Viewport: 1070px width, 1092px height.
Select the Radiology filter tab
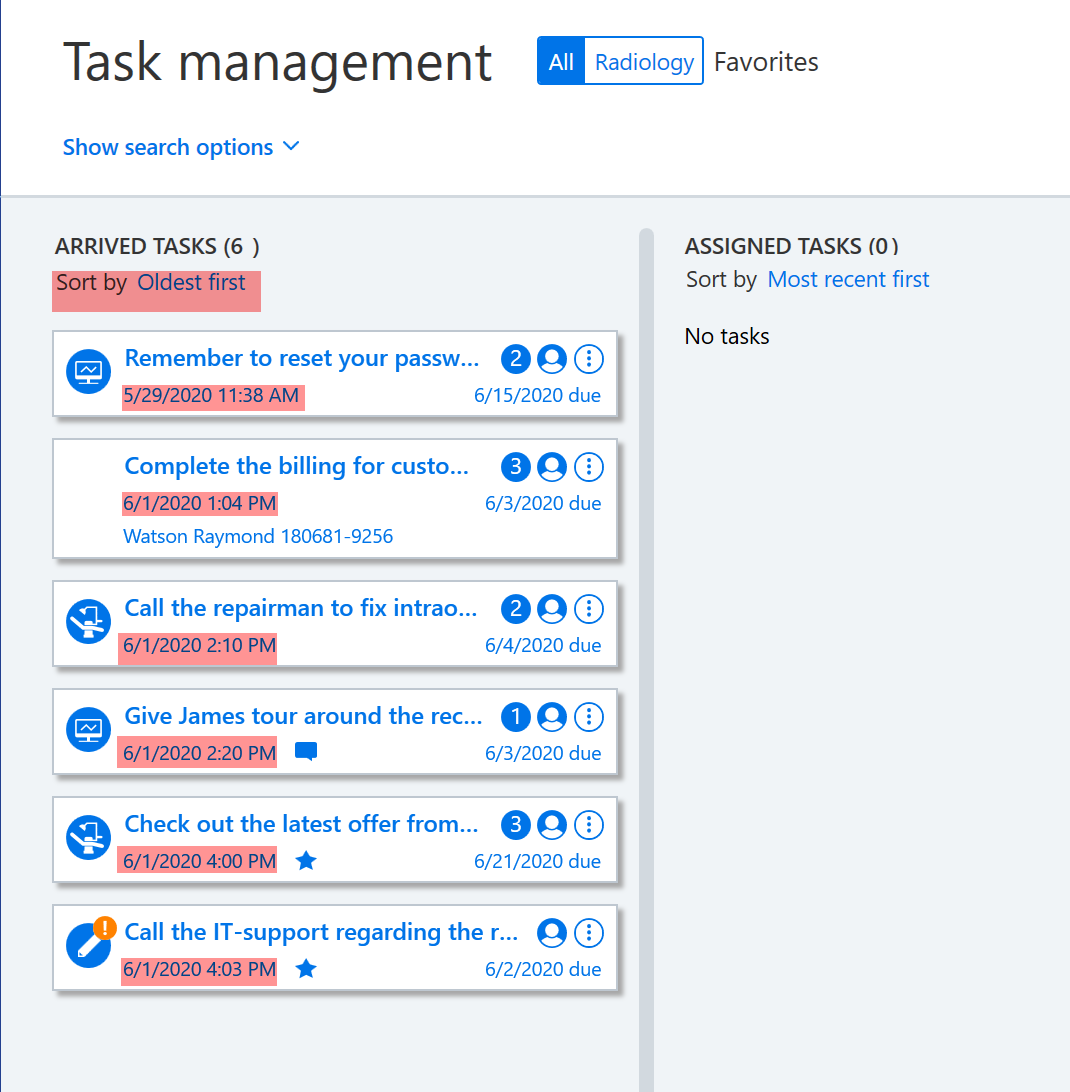coord(644,61)
